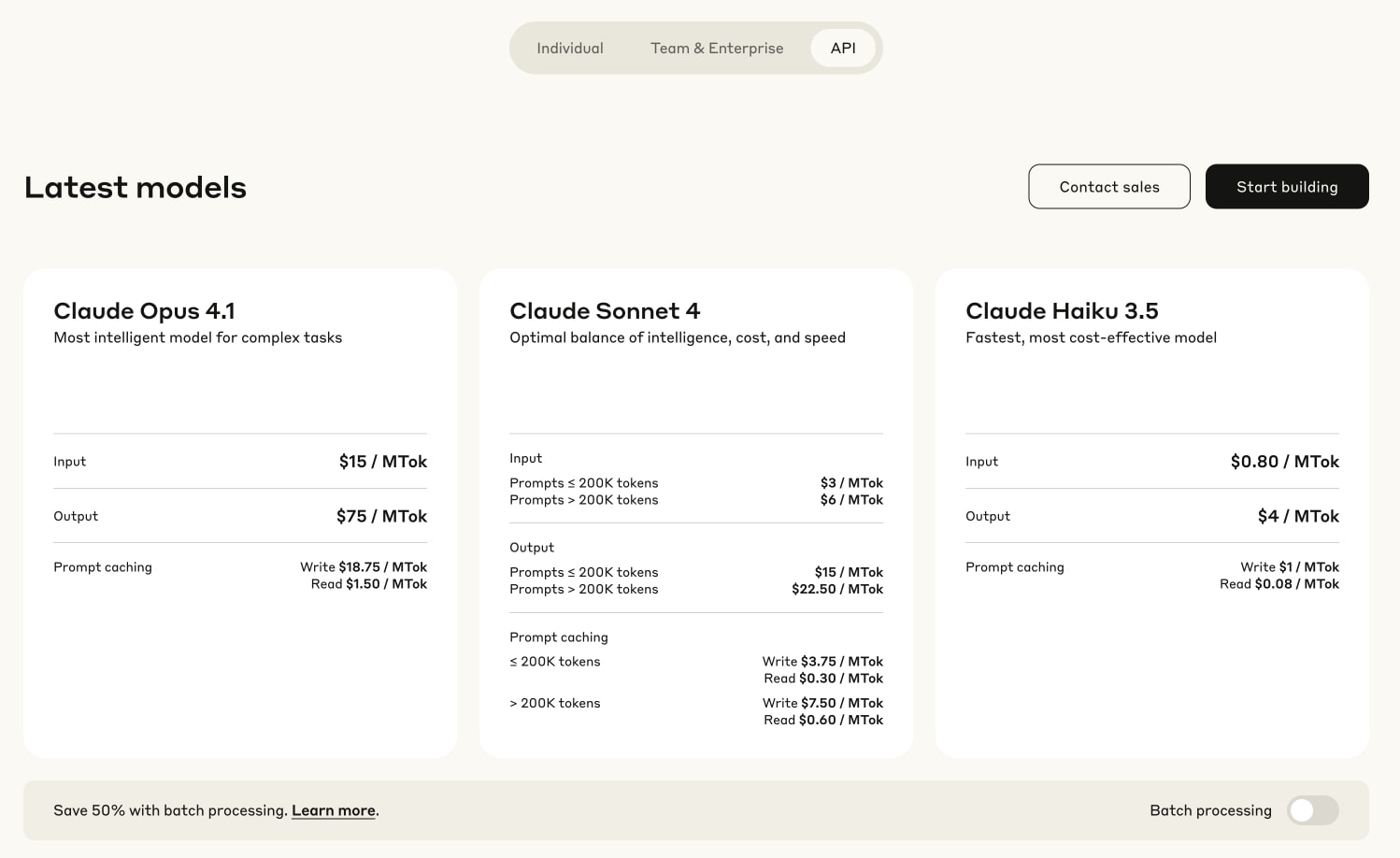Screen dimensions: 1400x858
Task: Click the Haiku output price $4 / MTok
Action: 1298,516
